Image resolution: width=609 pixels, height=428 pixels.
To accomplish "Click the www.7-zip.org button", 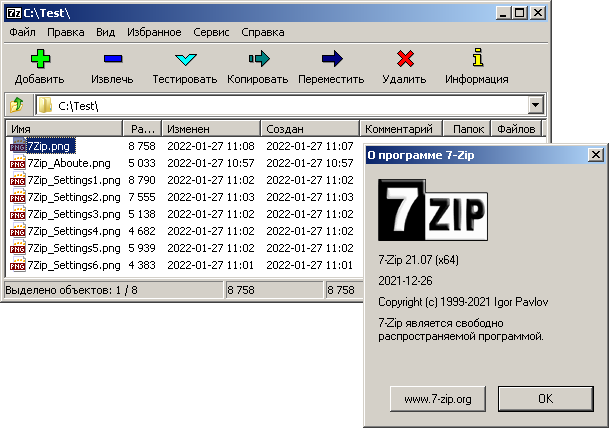I will [x=438, y=399].
